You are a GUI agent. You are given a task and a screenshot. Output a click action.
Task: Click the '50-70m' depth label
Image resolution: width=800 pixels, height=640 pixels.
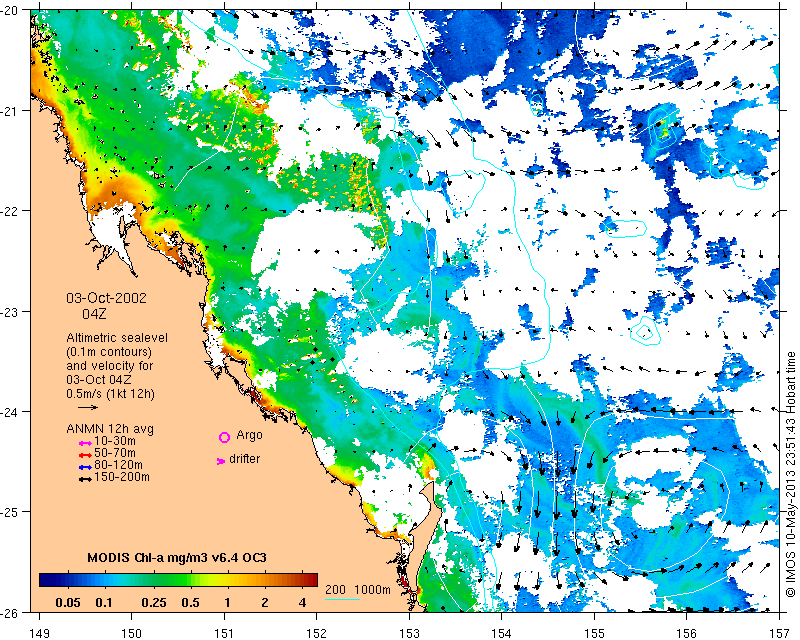click(x=115, y=453)
